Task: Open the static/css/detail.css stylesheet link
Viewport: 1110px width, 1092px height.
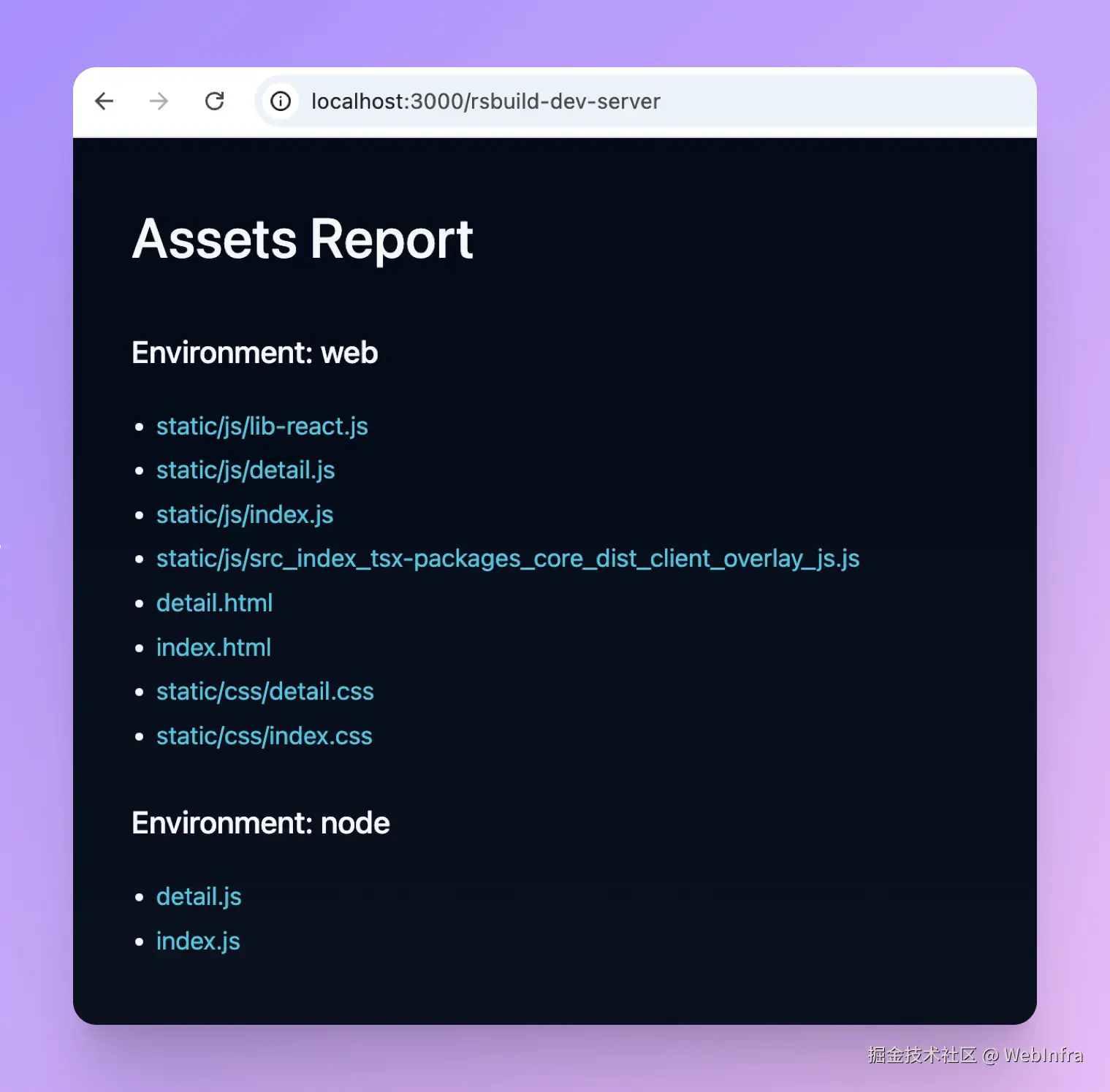Action: pyautogui.click(x=265, y=691)
